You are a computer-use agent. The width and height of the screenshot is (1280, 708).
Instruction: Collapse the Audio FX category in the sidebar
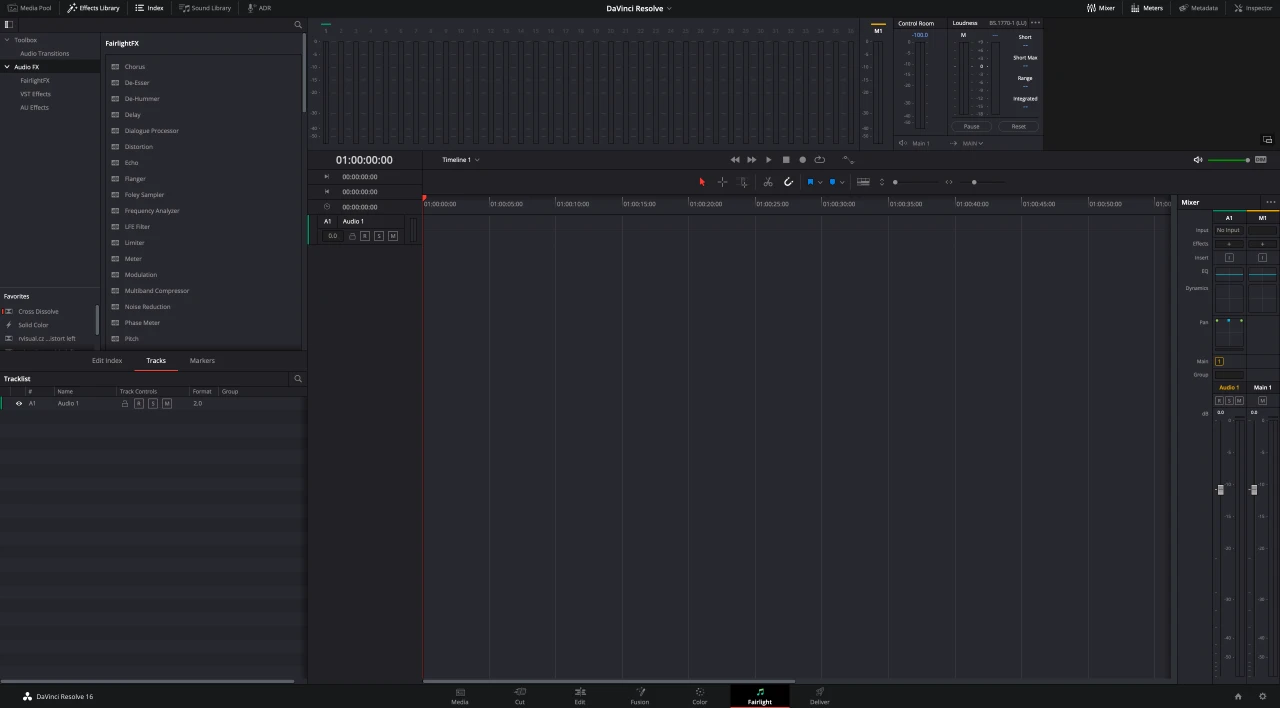tap(7, 66)
